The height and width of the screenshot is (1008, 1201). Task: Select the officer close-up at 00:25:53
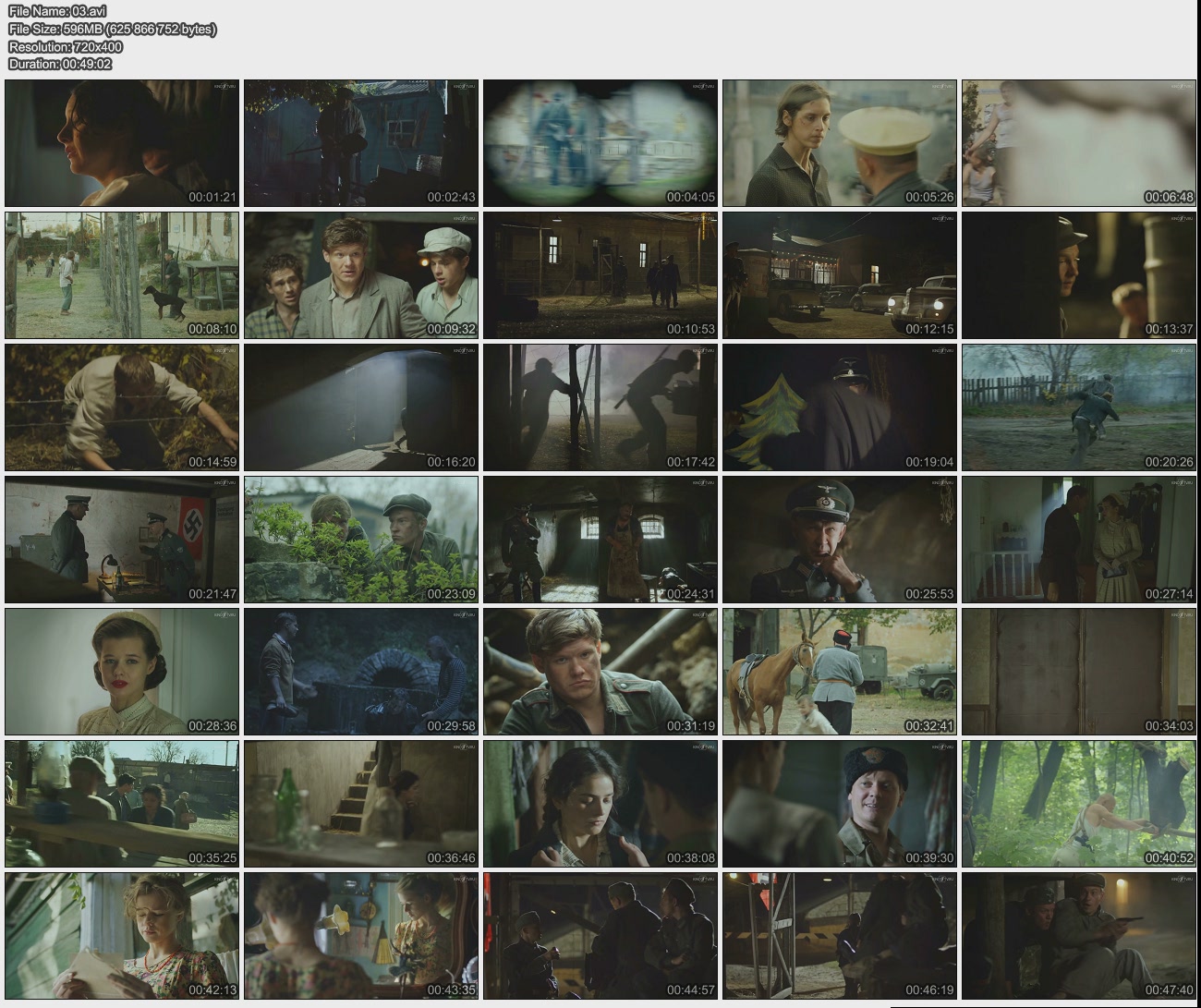(840, 540)
